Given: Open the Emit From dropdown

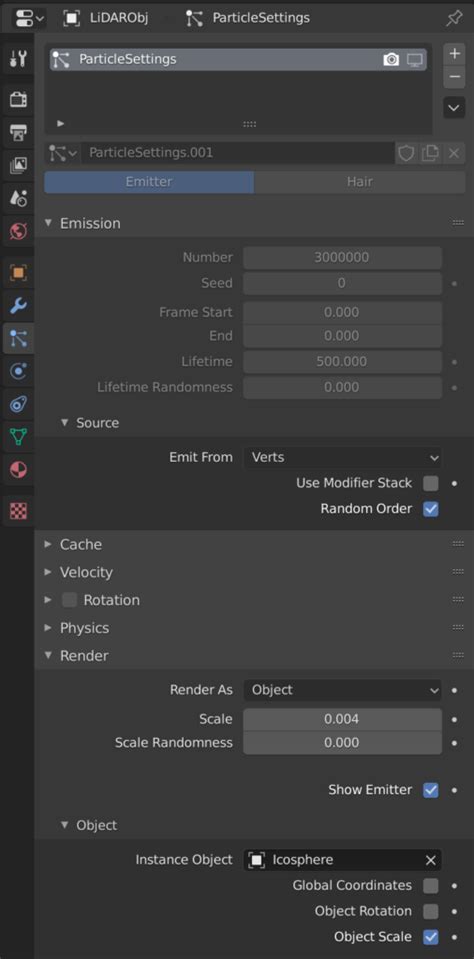Looking at the screenshot, I should point(343,457).
